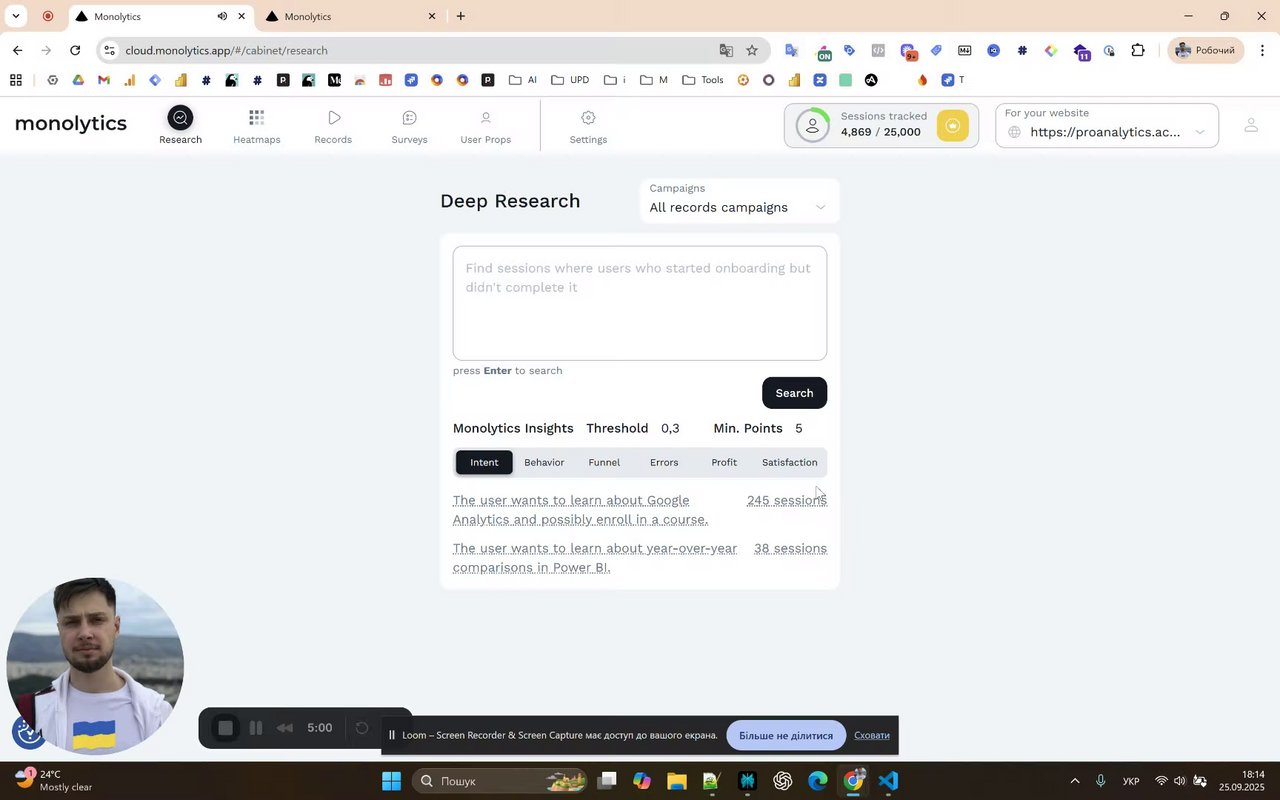The width and height of the screenshot is (1280, 800).
Task: Open File Explorer from the taskbar
Action: coord(676,781)
